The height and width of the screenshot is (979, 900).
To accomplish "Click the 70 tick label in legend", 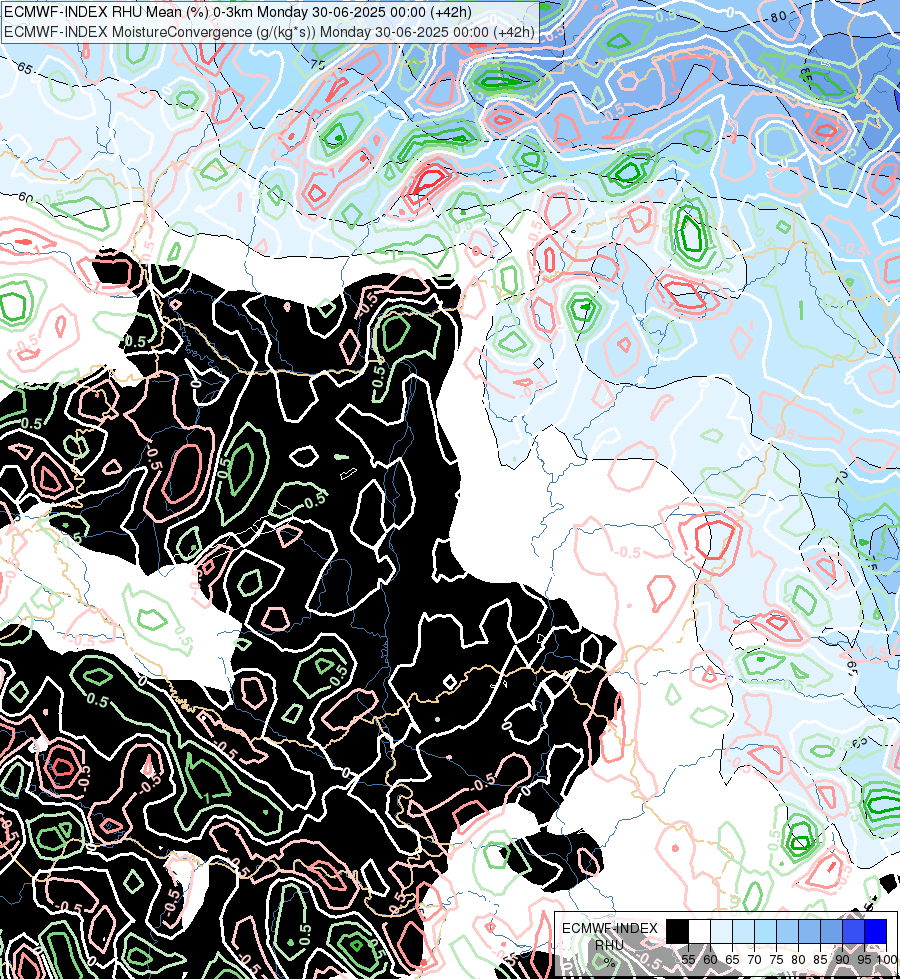I will 754,960.
